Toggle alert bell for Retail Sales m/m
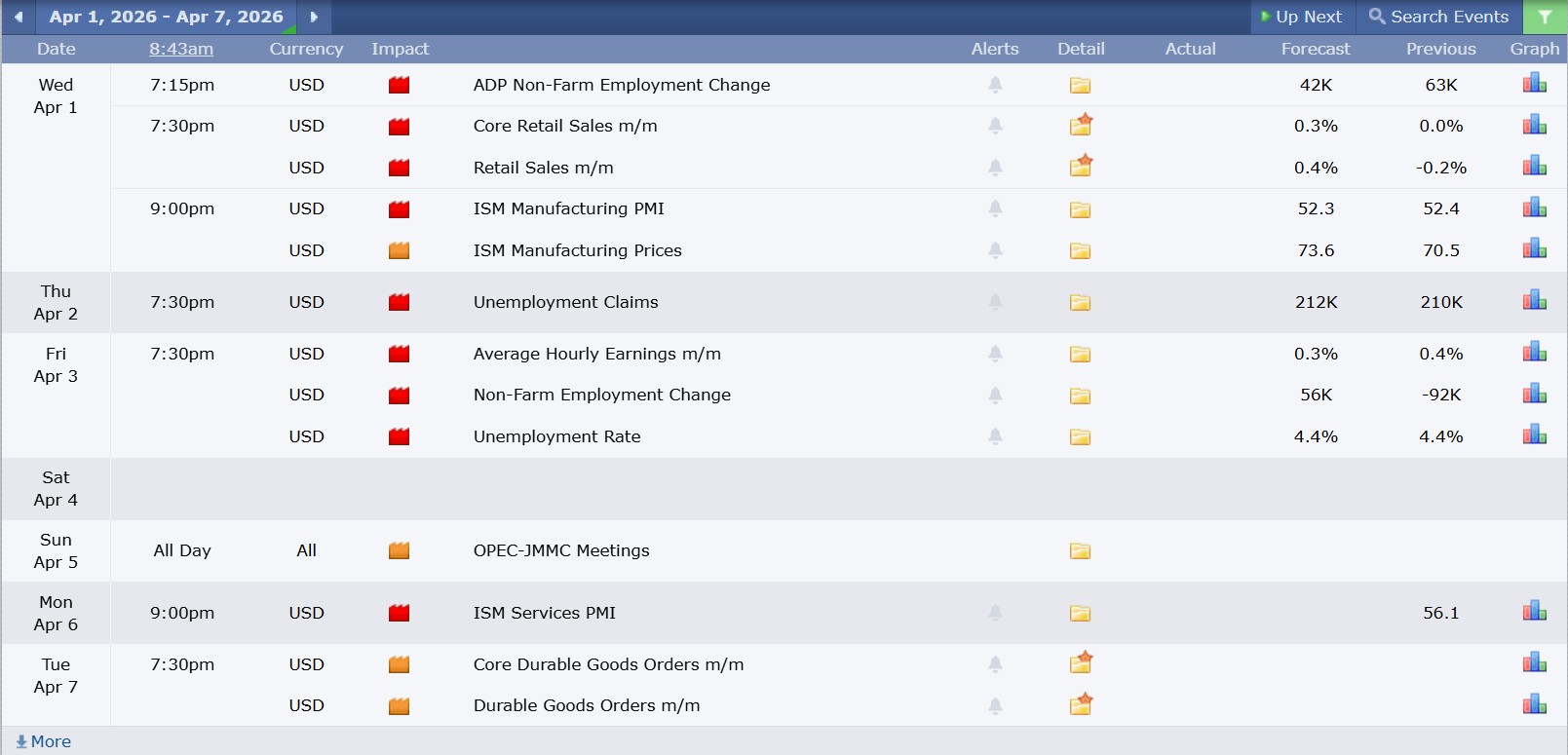 point(995,168)
